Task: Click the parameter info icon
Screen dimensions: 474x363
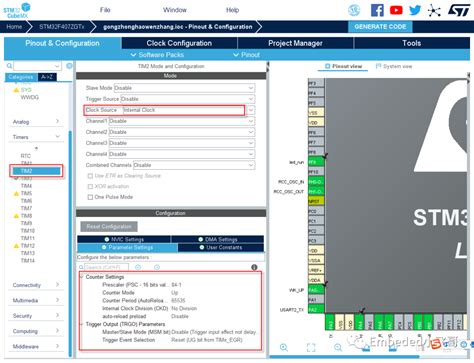Action: tap(254, 267)
